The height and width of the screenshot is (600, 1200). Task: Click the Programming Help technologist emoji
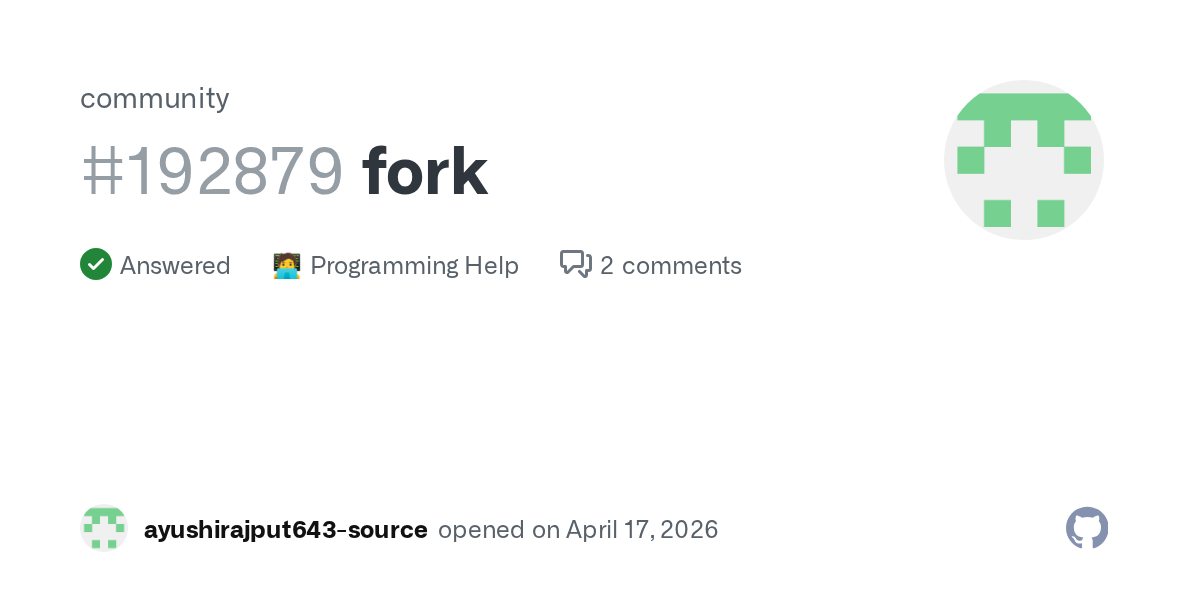coord(287,266)
